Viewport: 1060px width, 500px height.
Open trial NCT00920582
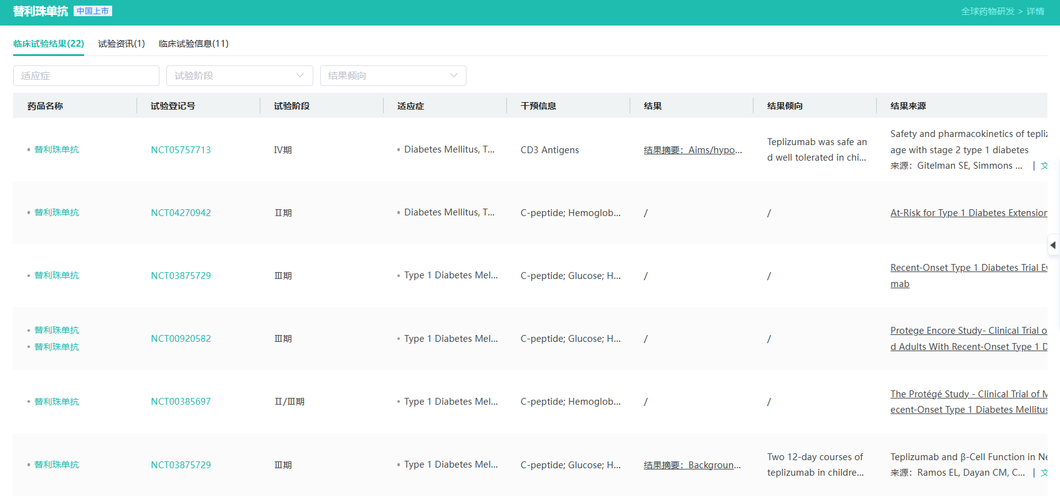(180, 339)
